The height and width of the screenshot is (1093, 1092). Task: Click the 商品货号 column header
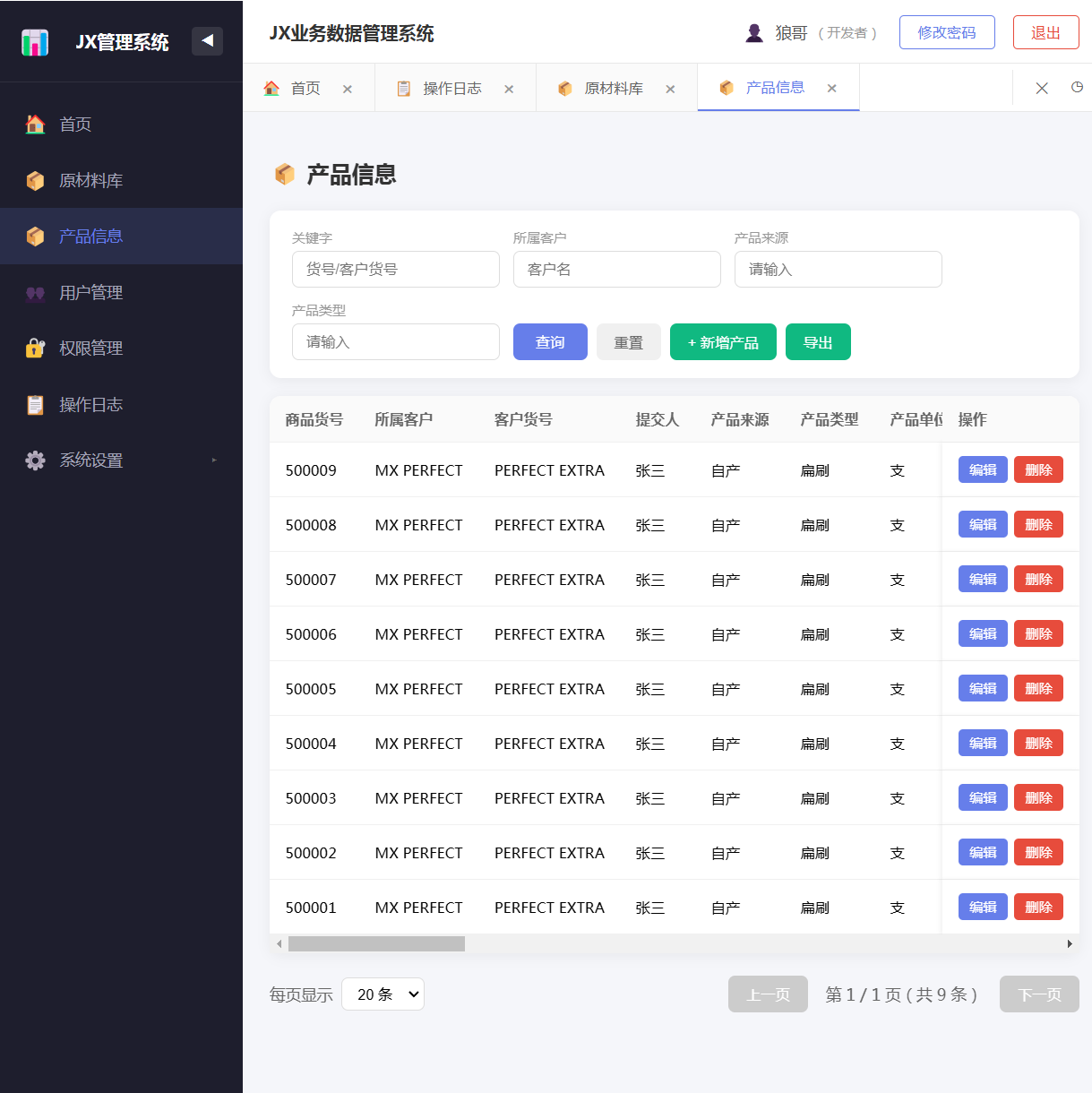tap(314, 419)
